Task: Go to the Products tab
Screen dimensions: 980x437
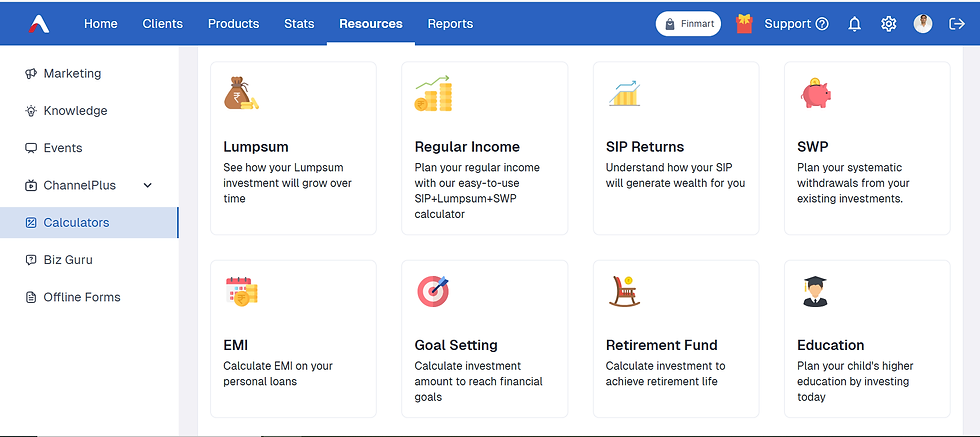Action: coord(233,24)
